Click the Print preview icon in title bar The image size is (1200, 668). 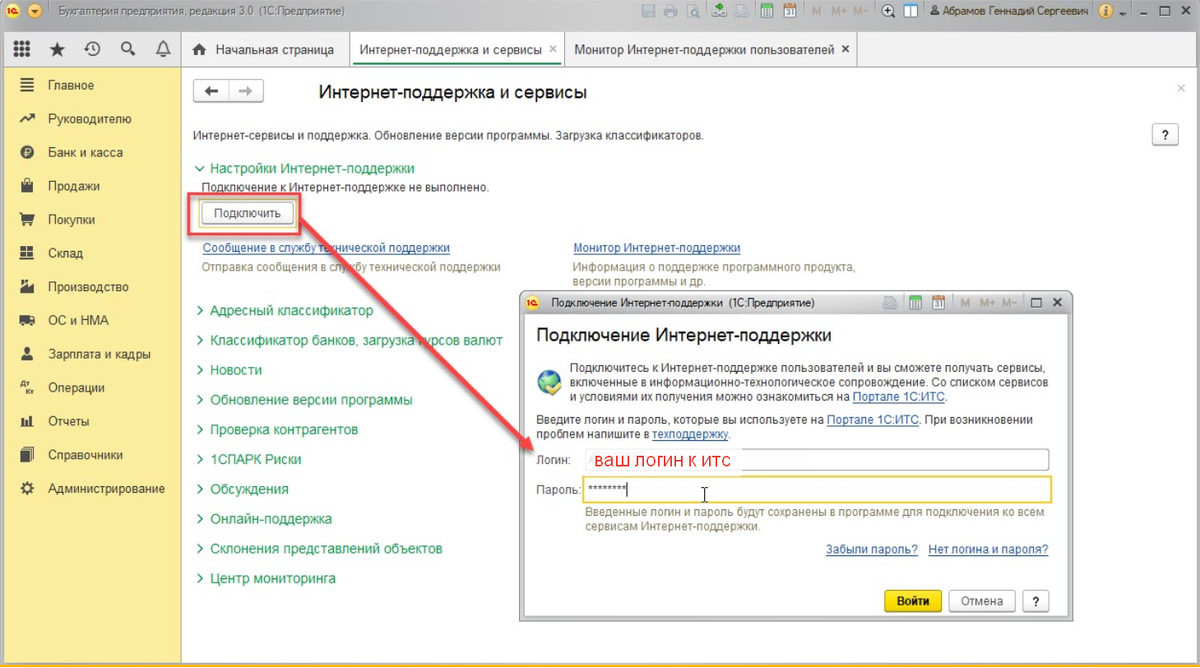tap(692, 11)
